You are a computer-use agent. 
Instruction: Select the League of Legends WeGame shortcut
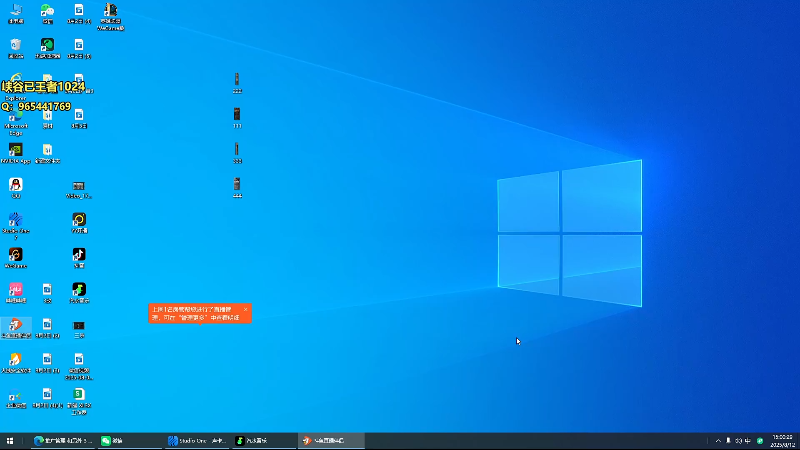click(111, 17)
